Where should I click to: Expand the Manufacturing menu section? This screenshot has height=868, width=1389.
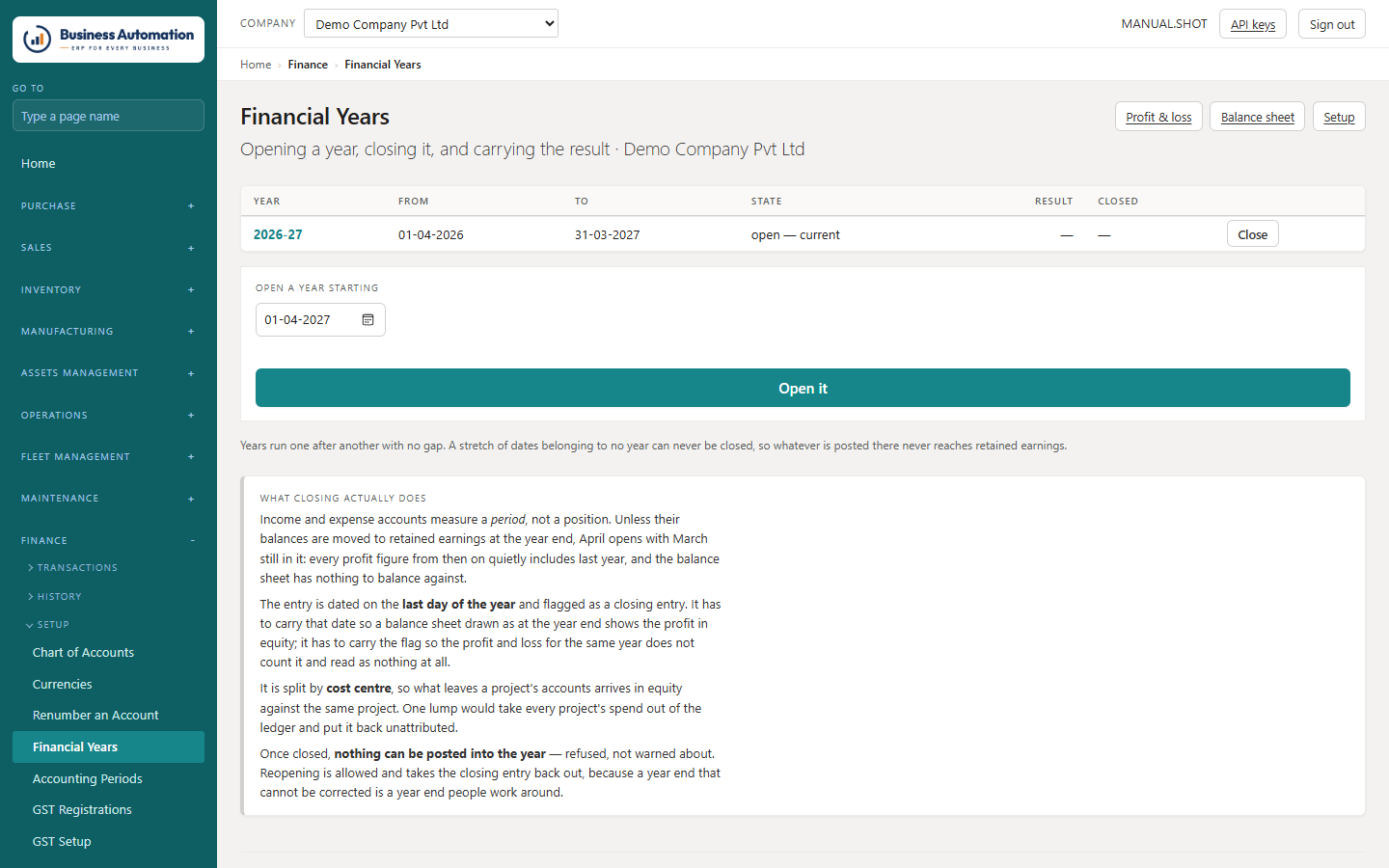tap(108, 332)
